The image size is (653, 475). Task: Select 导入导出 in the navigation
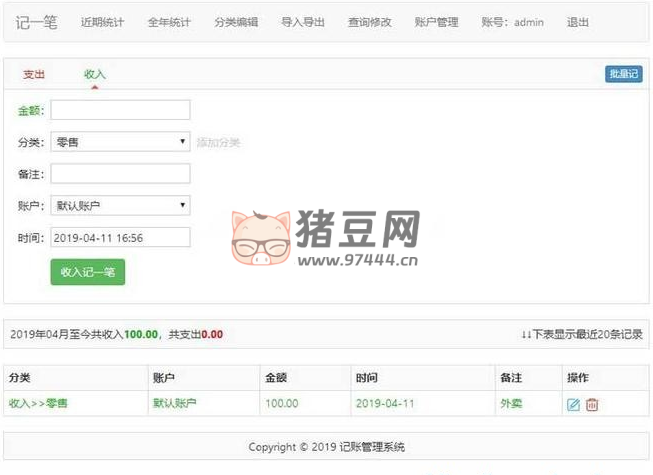(303, 22)
